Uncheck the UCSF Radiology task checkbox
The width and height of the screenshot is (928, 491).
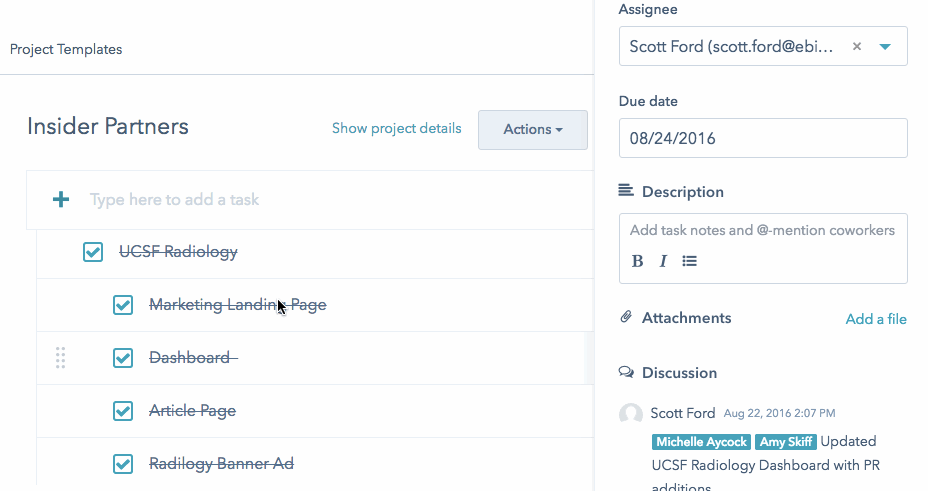click(93, 252)
